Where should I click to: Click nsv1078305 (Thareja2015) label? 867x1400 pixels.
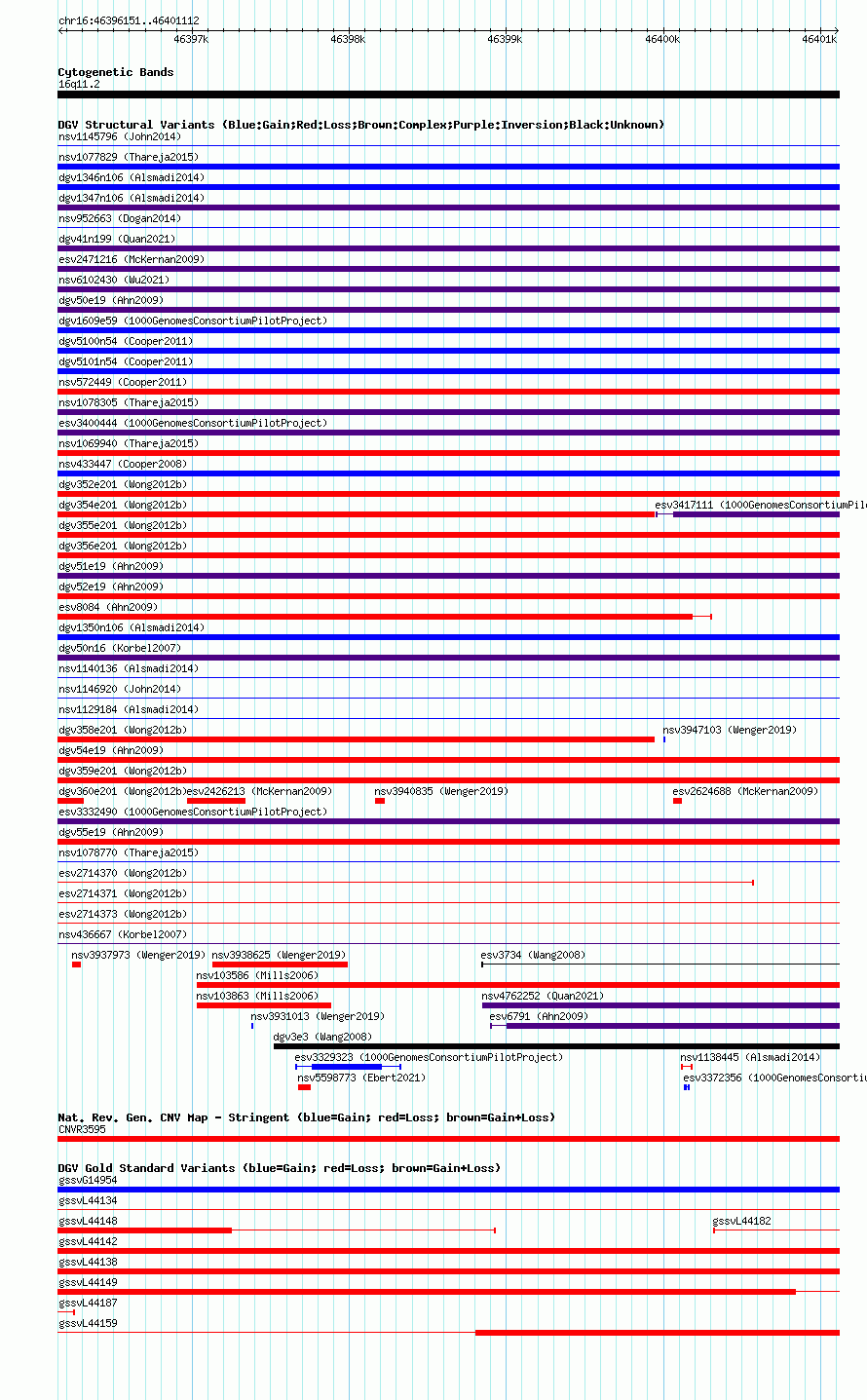click(x=128, y=403)
